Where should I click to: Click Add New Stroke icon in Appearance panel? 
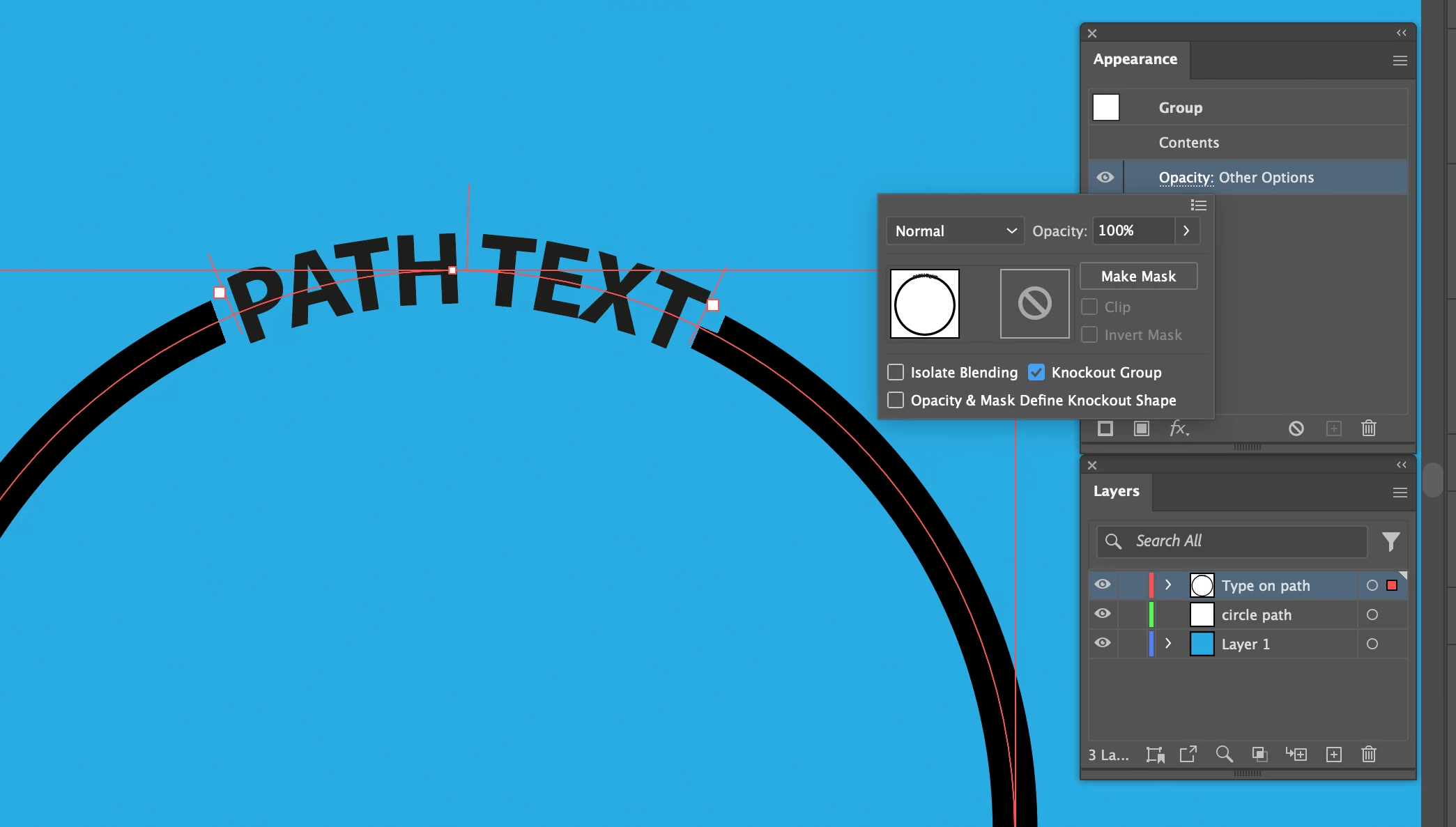click(1105, 428)
